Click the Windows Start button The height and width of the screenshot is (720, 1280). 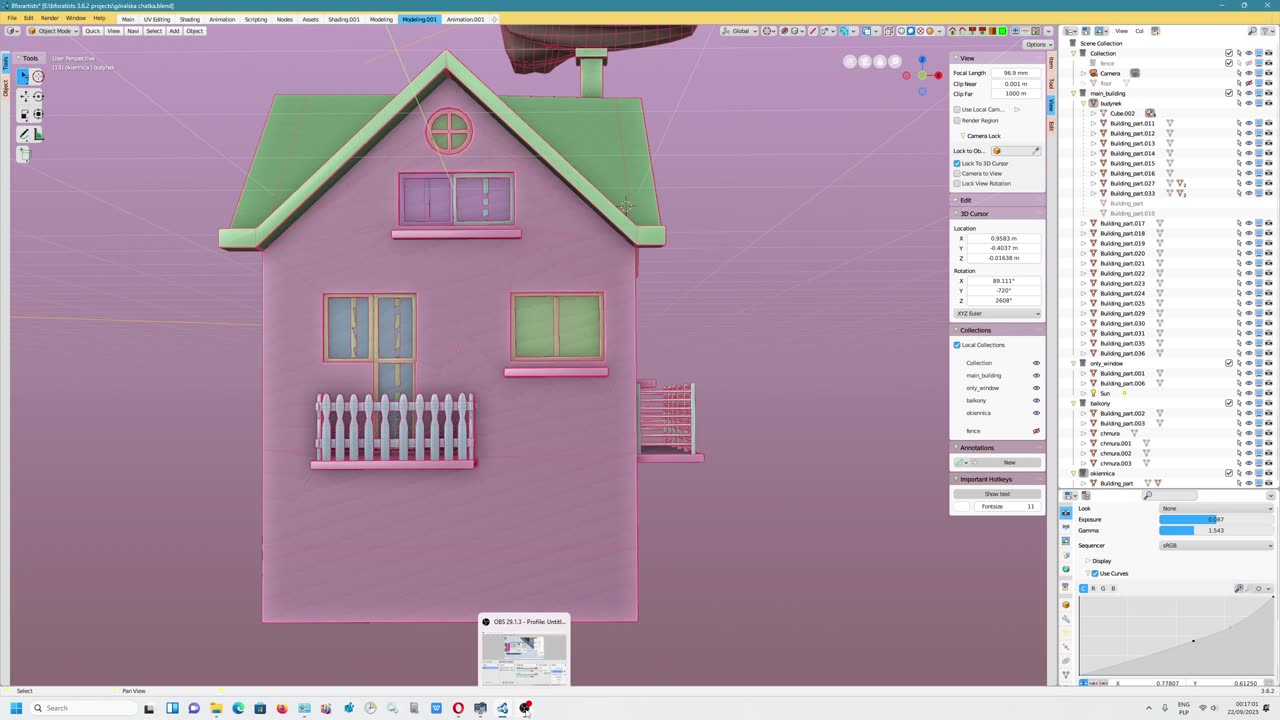16,708
